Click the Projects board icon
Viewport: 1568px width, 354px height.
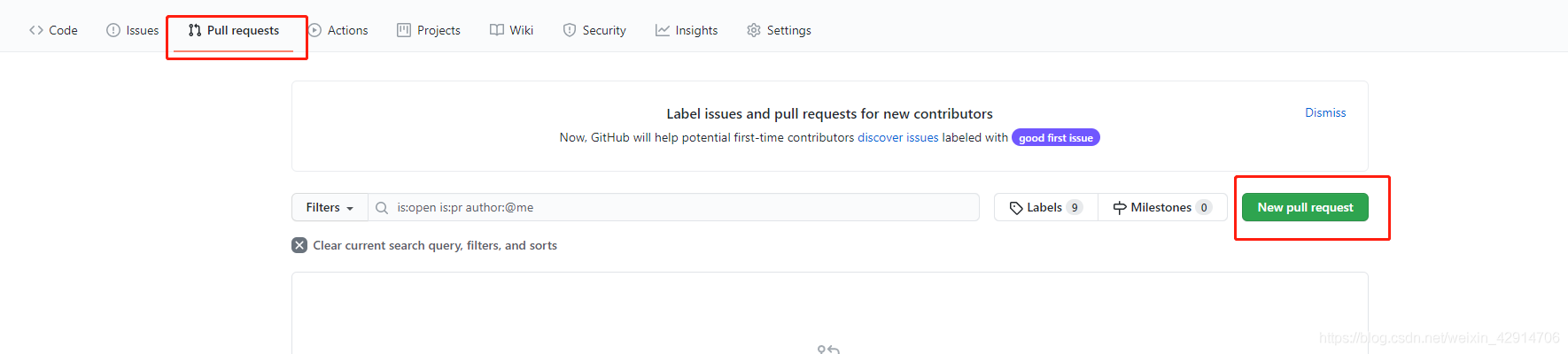404,30
